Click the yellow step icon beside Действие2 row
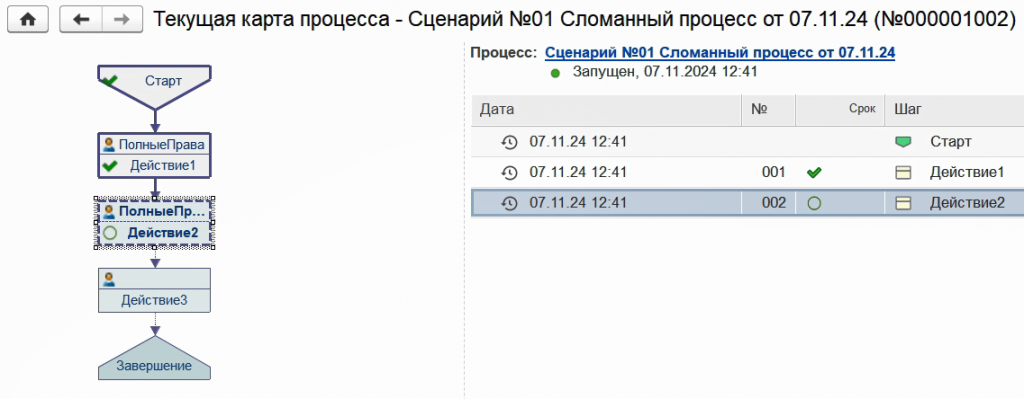The width and height of the screenshot is (1024, 399). pyautogui.click(x=903, y=203)
